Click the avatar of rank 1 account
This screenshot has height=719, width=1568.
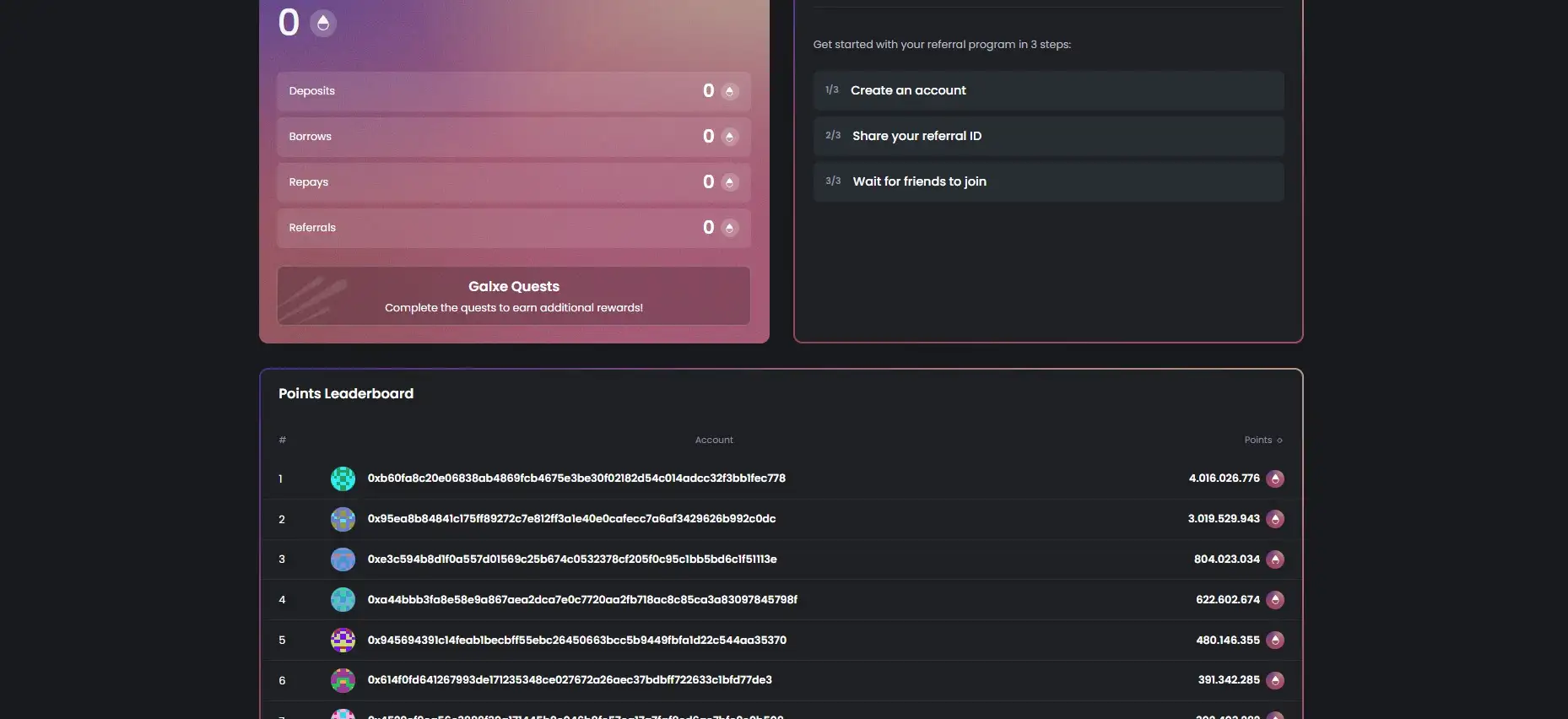[x=343, y=478]
